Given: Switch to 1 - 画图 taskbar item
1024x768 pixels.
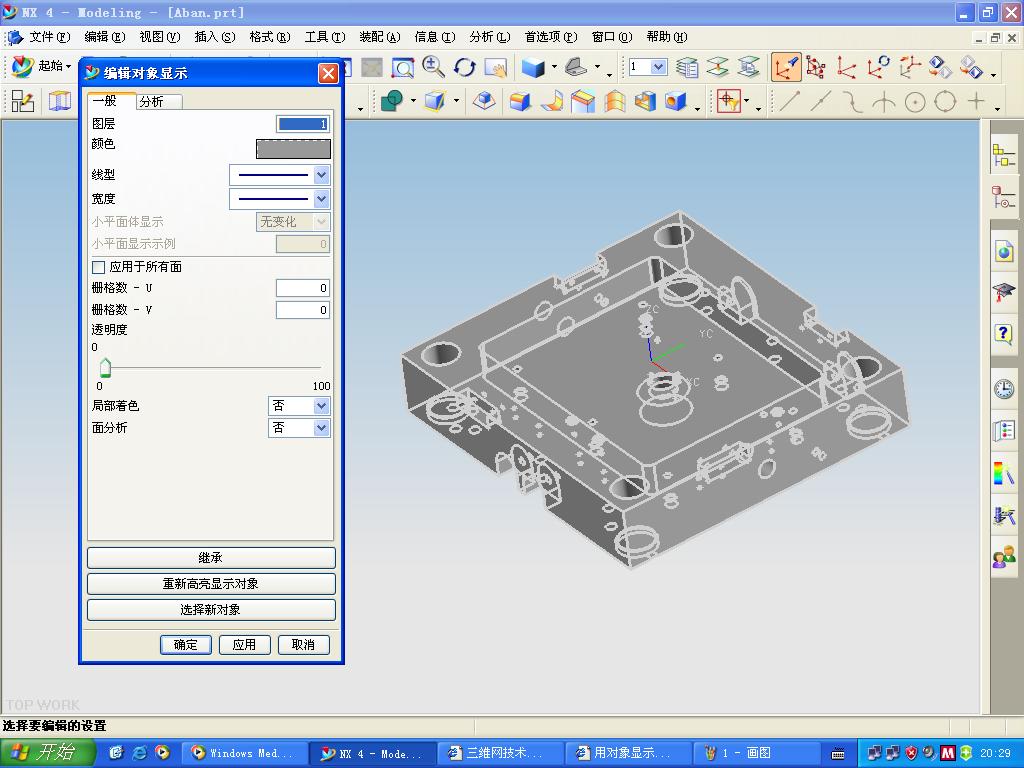Looking at the screenshot, I should [758, 754].
